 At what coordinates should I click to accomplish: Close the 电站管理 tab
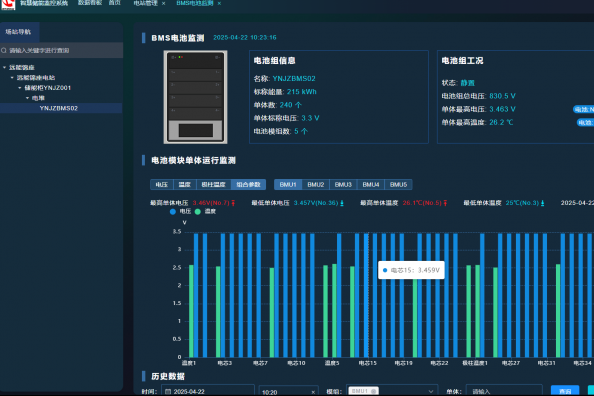pos(163,3)
